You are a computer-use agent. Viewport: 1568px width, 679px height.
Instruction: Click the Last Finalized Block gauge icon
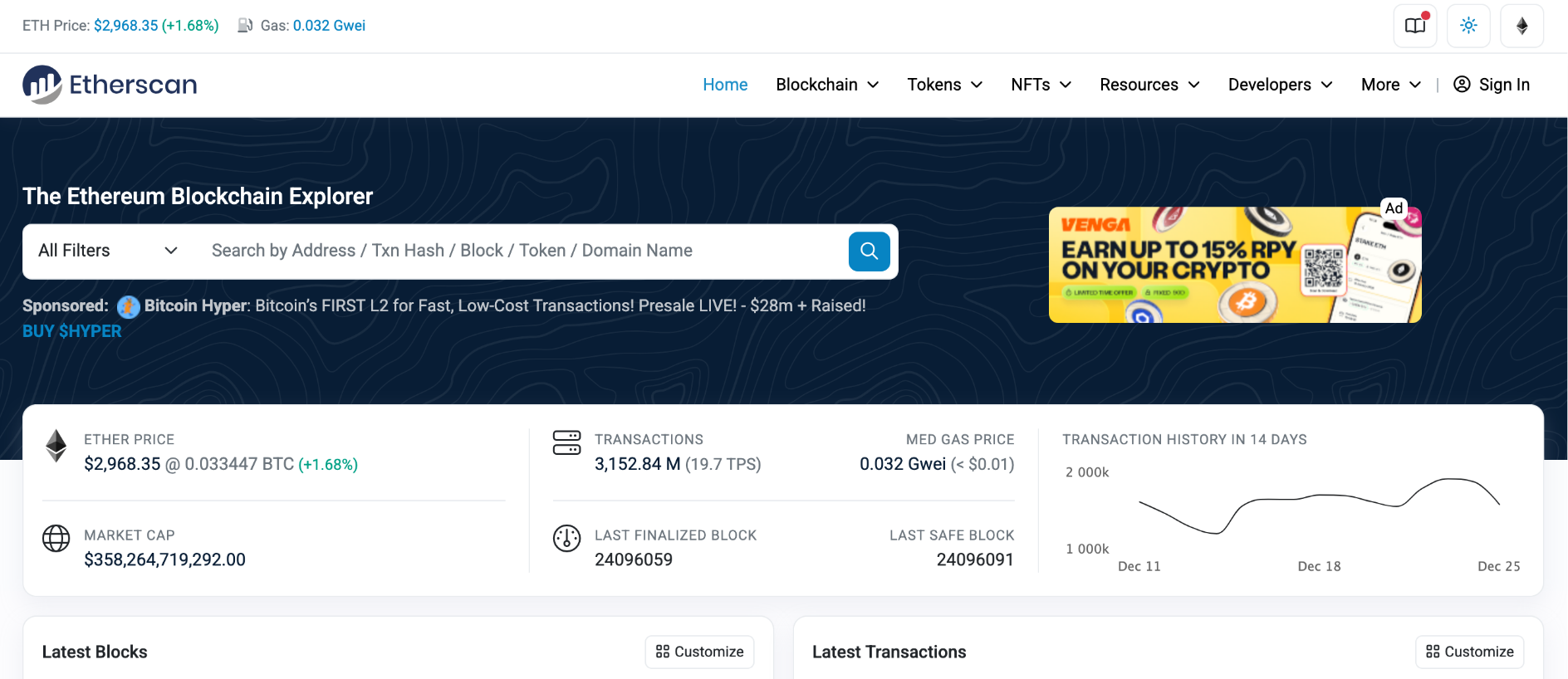(567, 539)
